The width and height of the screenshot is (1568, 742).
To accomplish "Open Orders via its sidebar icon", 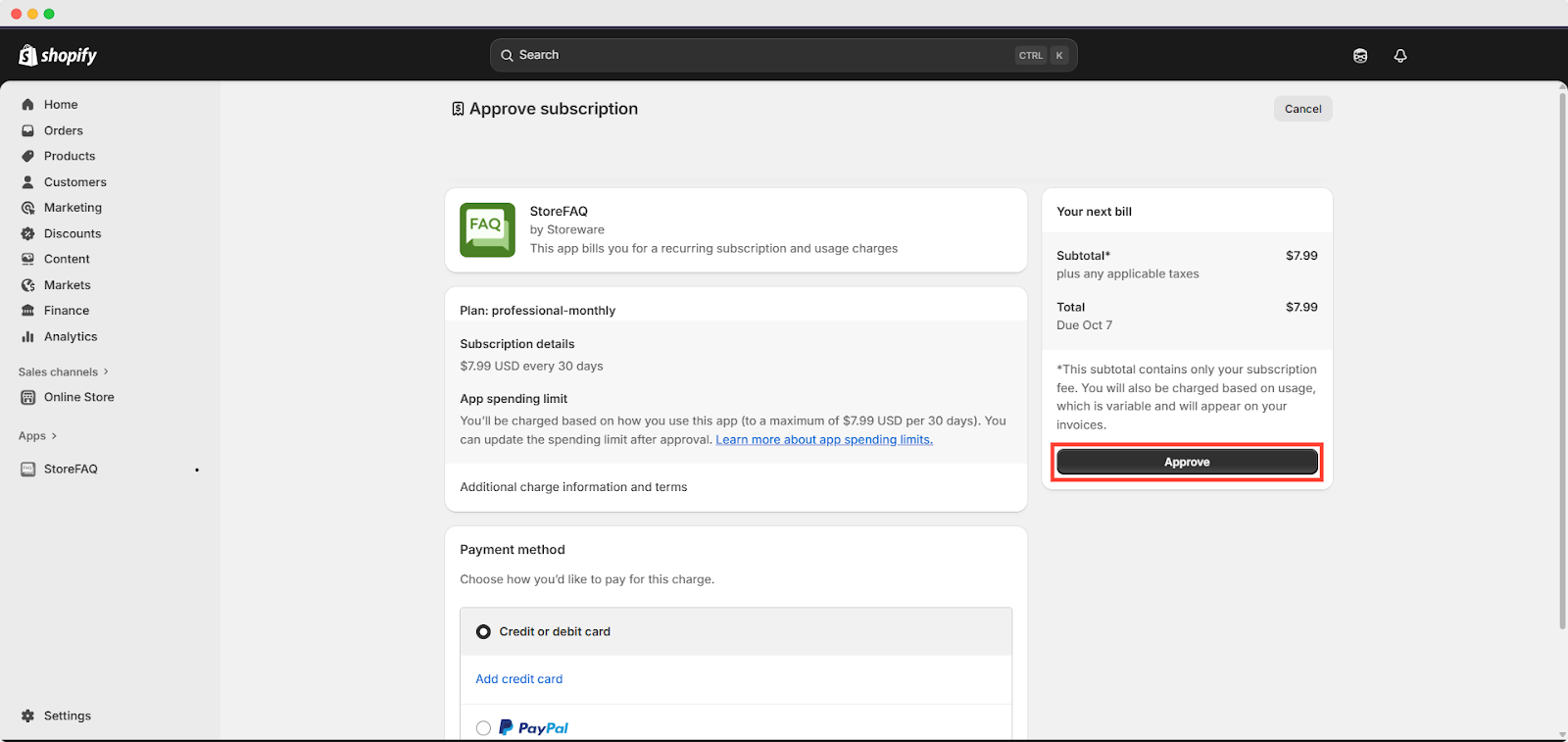I will pyautogui.click(x=27, y=130).
